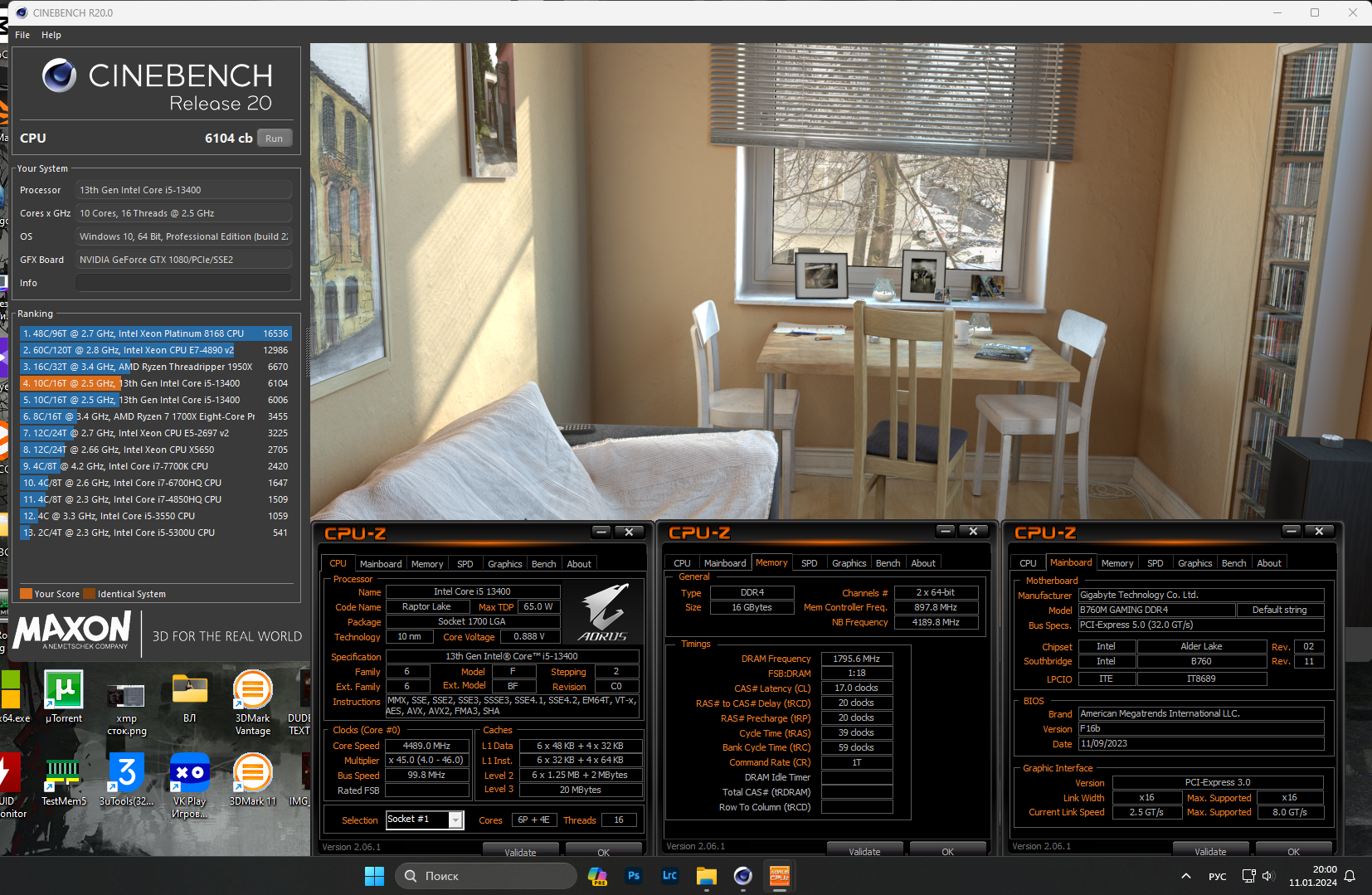Open Memory tab in first CPU-Z window

click(427, 564)
